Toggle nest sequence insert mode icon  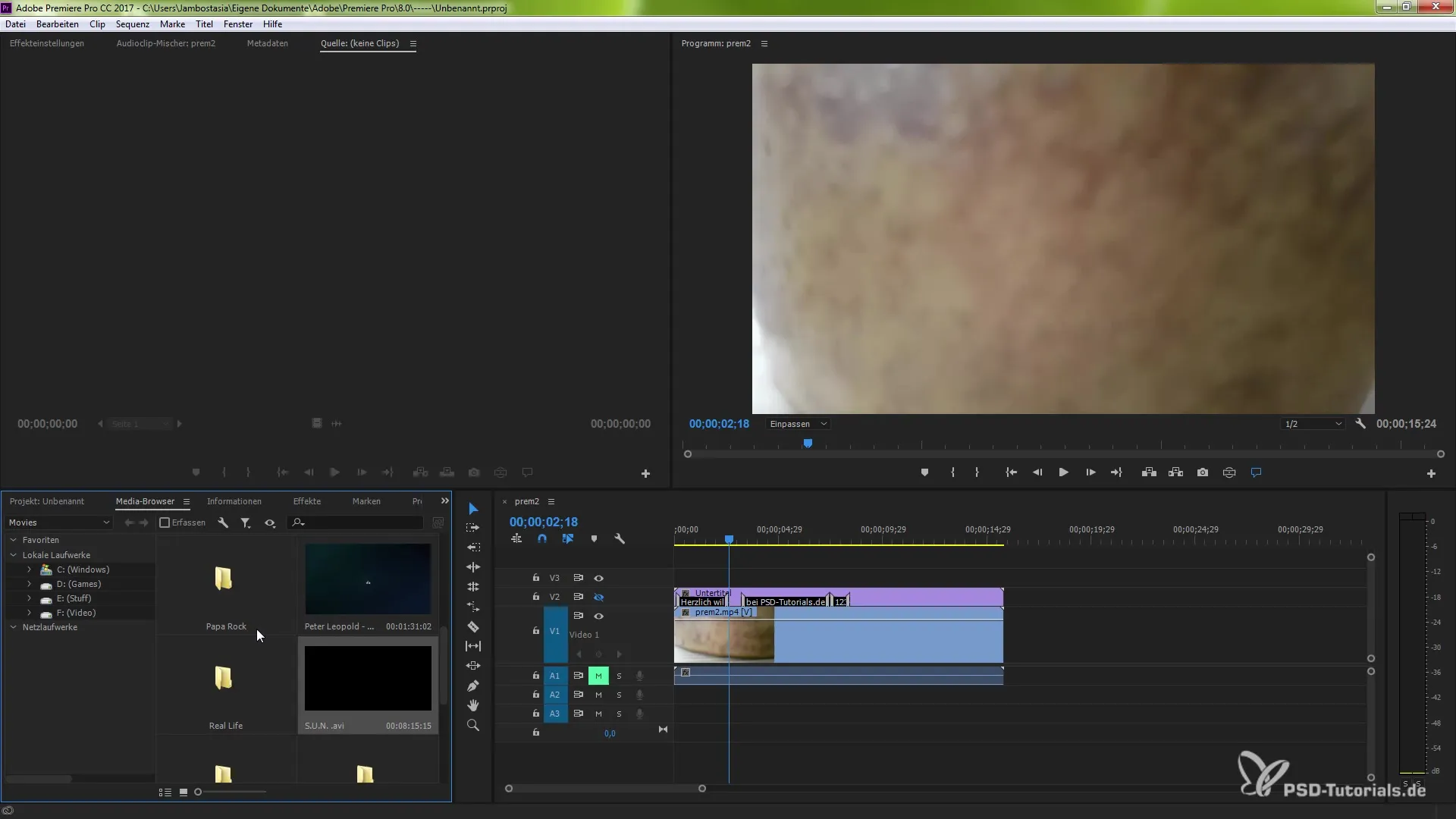pos(516,538)
